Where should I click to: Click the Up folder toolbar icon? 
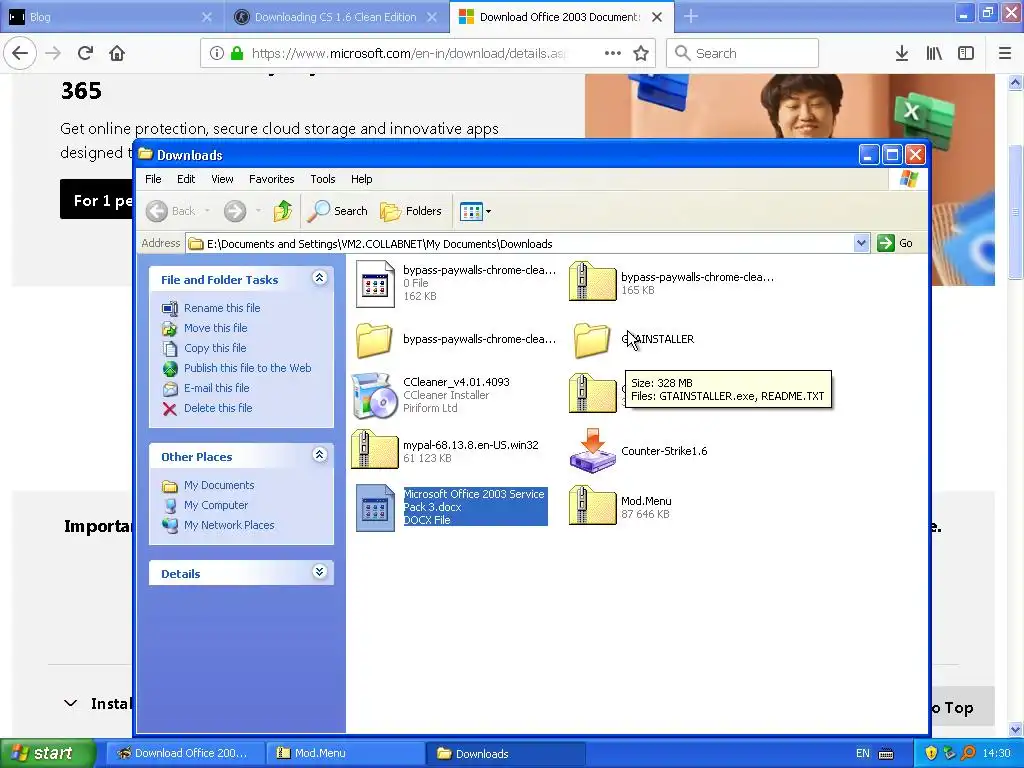click(283, 211)
